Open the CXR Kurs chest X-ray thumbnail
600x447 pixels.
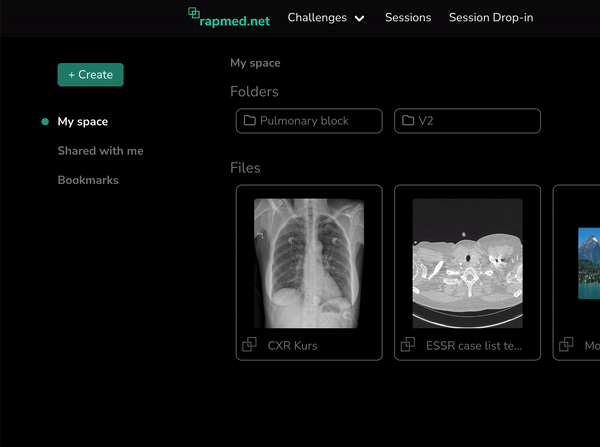coord(309,263)
